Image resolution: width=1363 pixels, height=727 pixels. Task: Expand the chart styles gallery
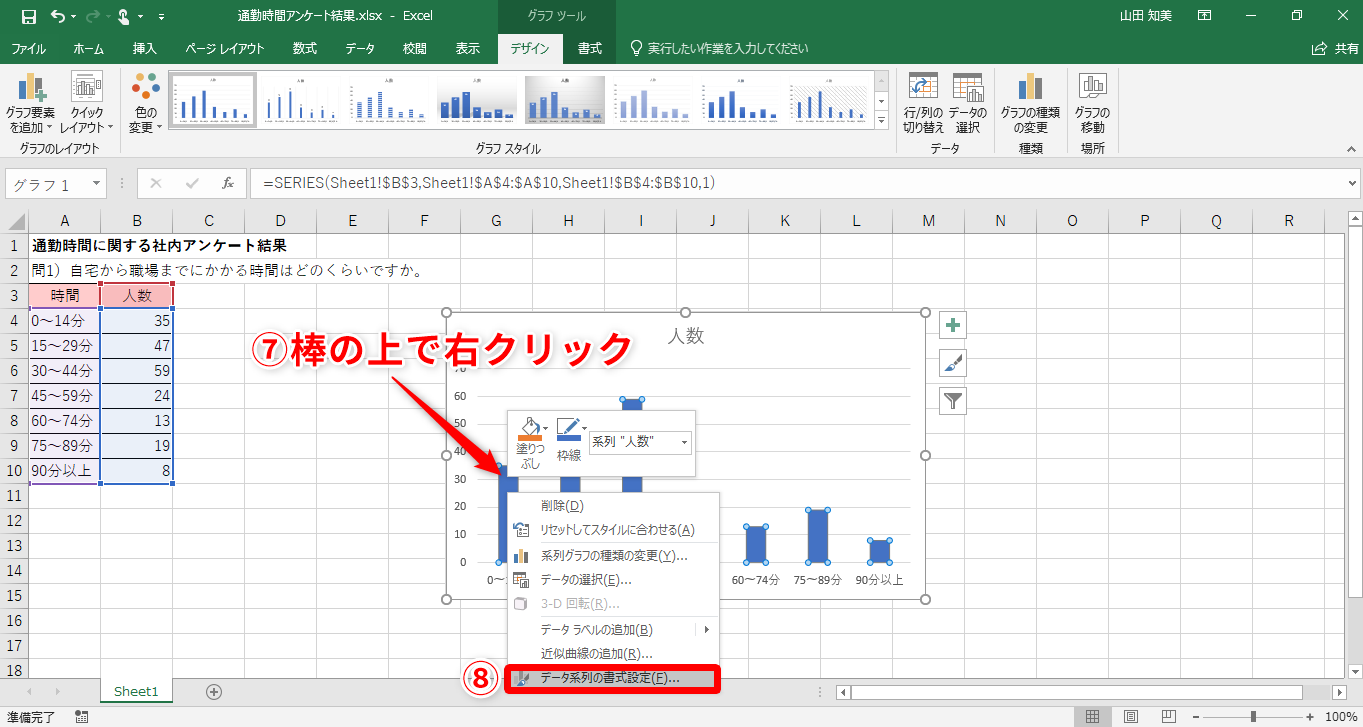coord(881,121)
